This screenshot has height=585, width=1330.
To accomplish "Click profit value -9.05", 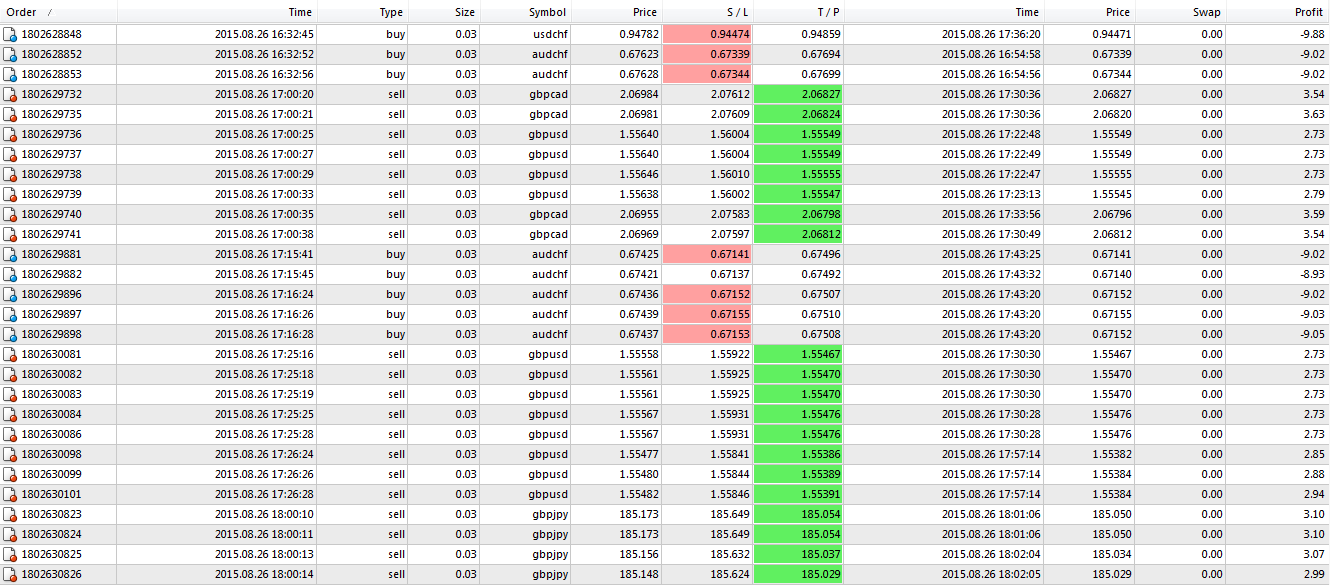I will pos(1311,334).
